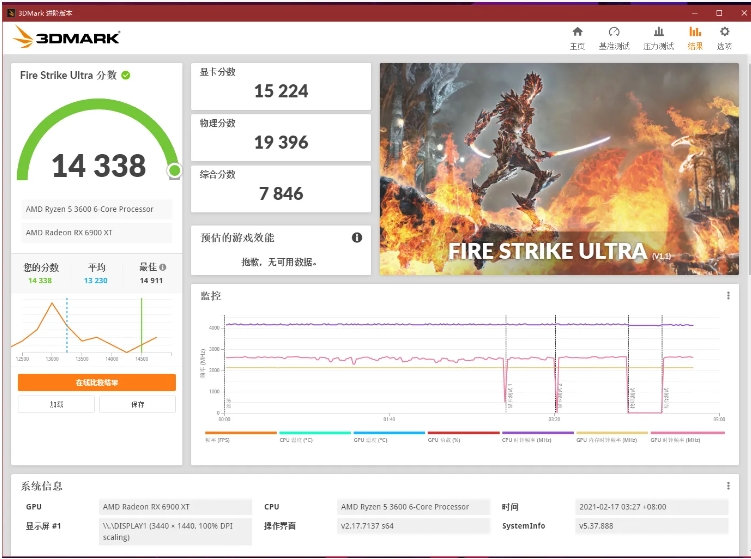This screenshot has height=559, width=751.
Task: Click the load (加载) button
Action: click(57, 404)
